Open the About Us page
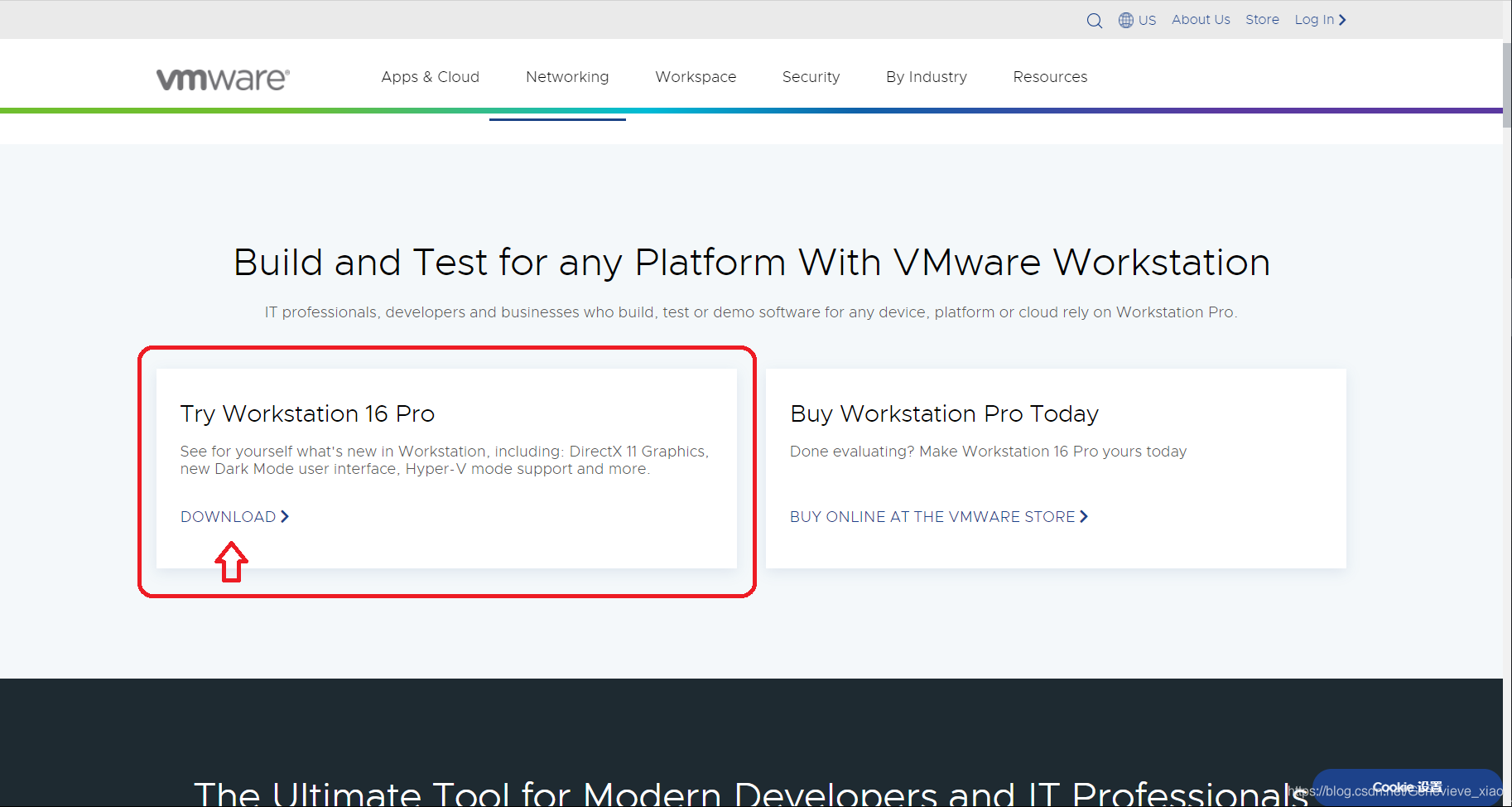The width and height of the screenshot is (1512, 807). click(1201, 20)
